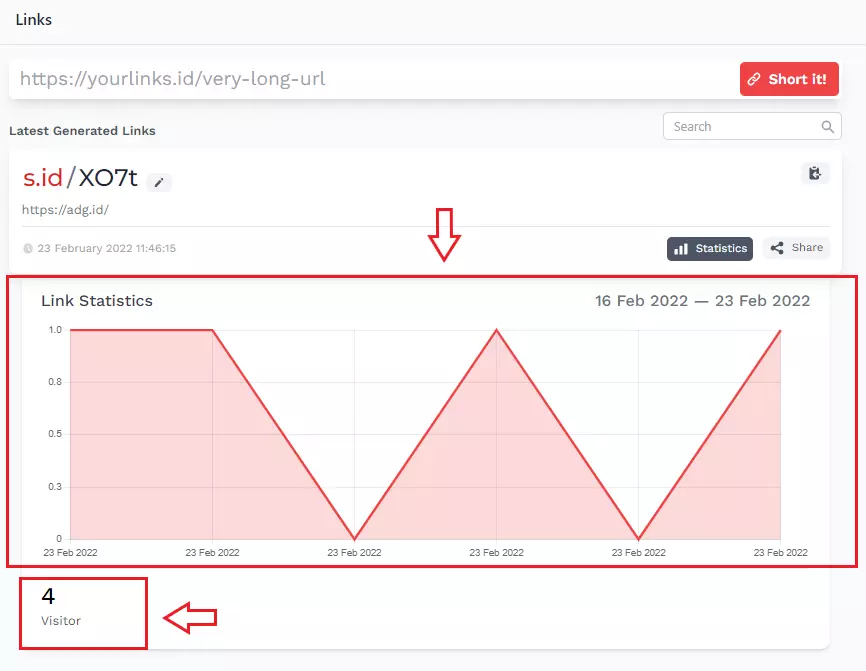Click the chart's middle peak data point

coord(496,330)
